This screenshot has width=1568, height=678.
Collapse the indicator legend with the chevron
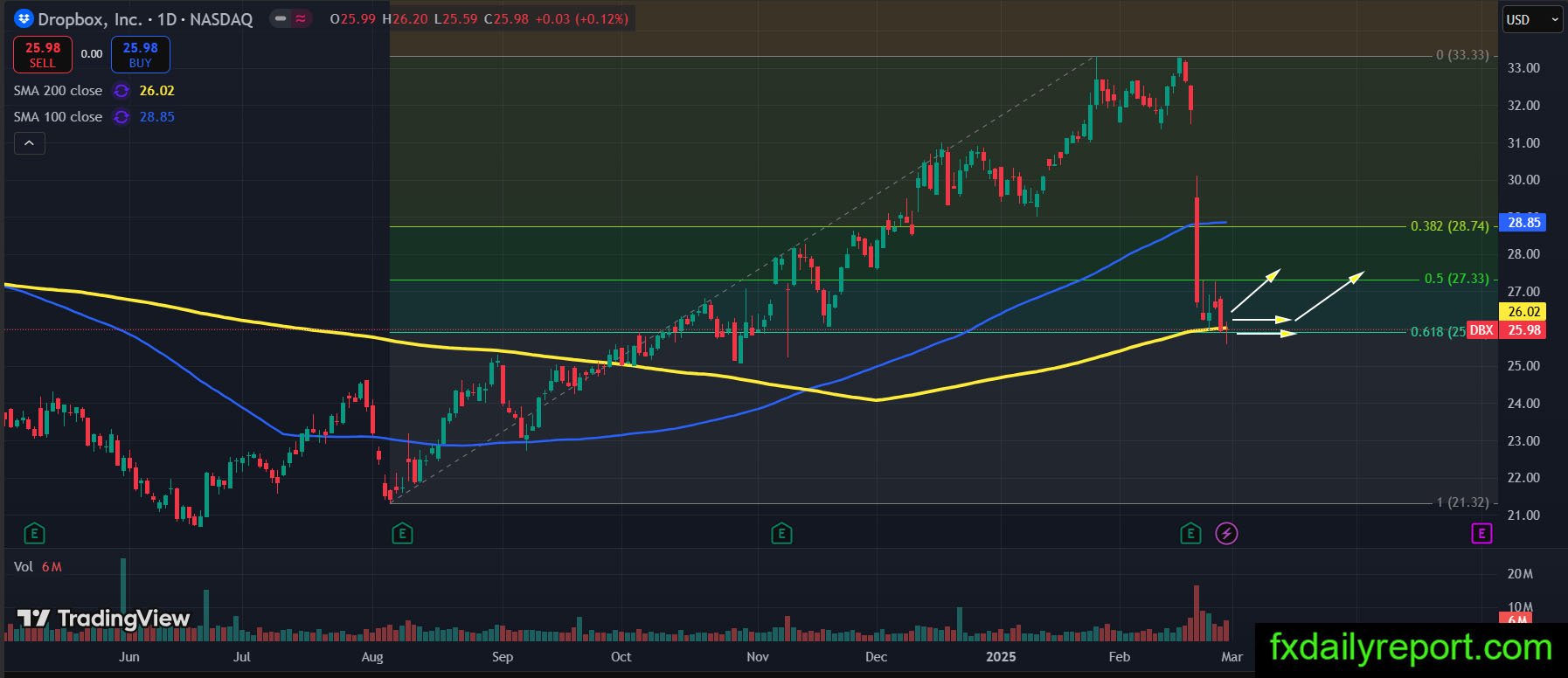(x=29, y=143)
